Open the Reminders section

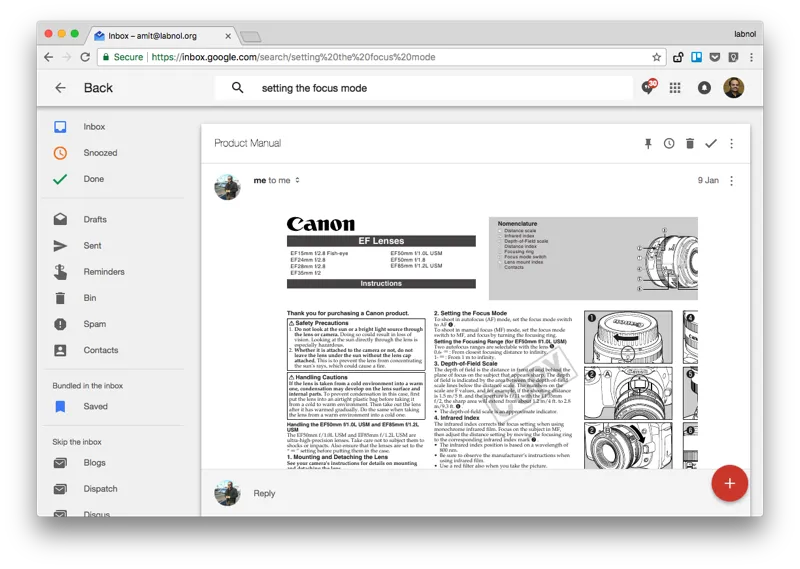103,272
